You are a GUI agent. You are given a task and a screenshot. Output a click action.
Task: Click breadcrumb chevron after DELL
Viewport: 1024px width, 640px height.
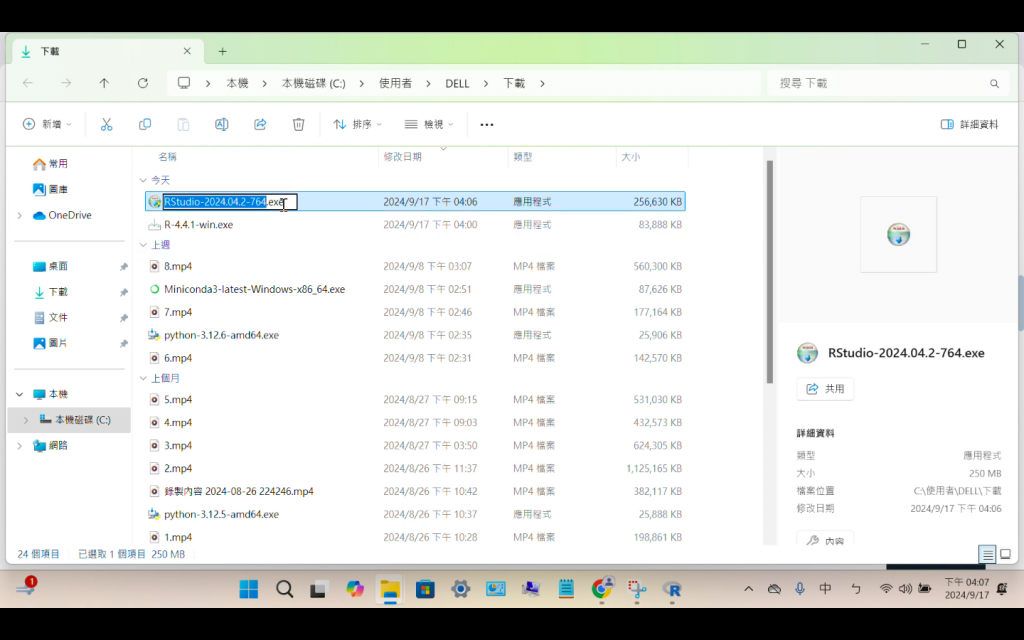[485, 84]
